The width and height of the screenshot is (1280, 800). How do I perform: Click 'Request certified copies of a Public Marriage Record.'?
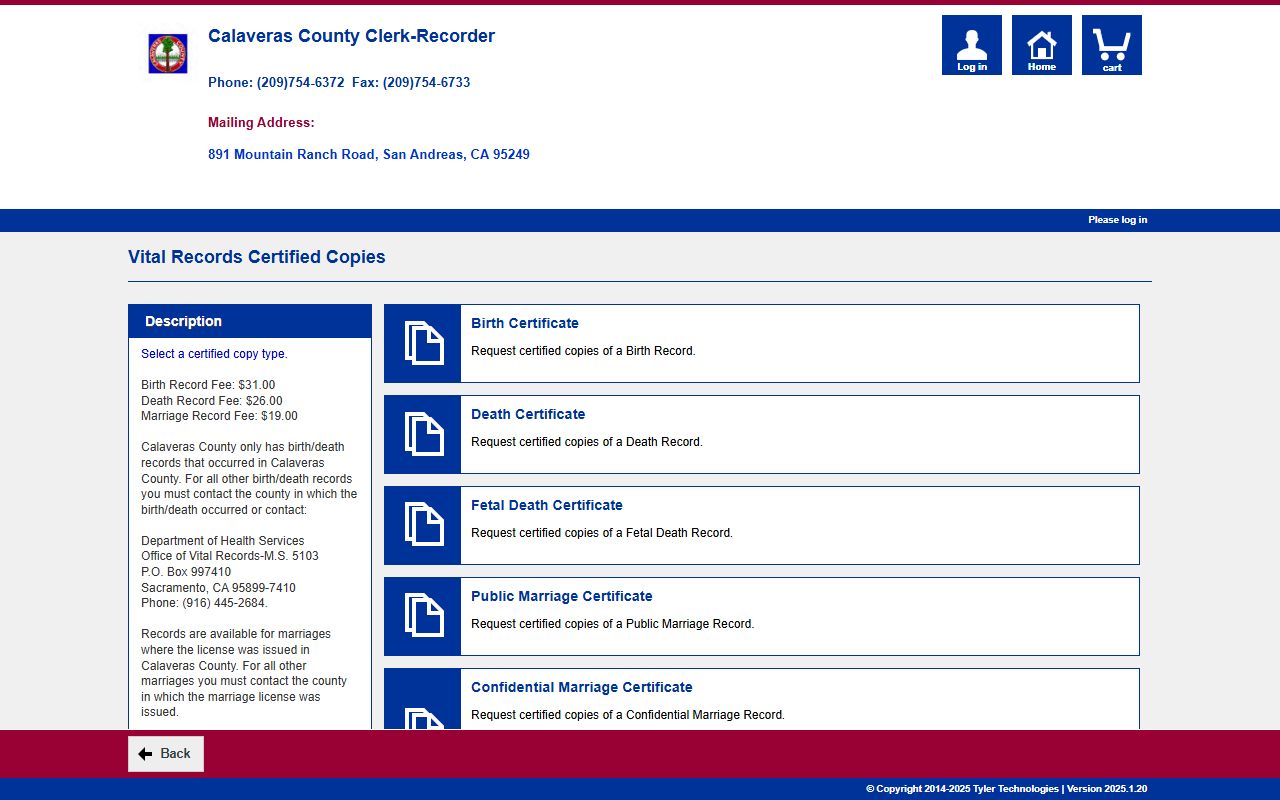(613, 624)
